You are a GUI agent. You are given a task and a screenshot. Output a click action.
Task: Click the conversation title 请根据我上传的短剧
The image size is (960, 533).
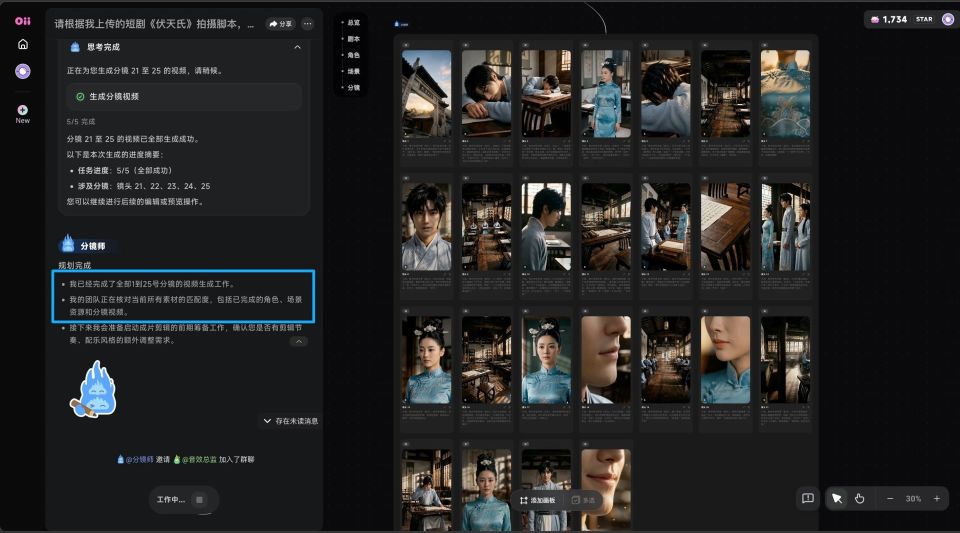coord(154,24)
